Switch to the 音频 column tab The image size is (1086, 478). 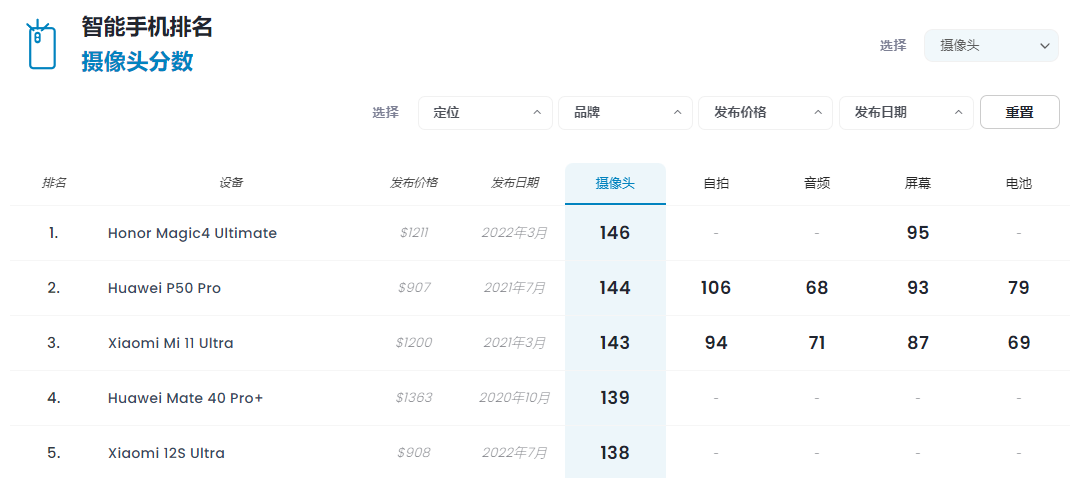click(x=817, y=184)
